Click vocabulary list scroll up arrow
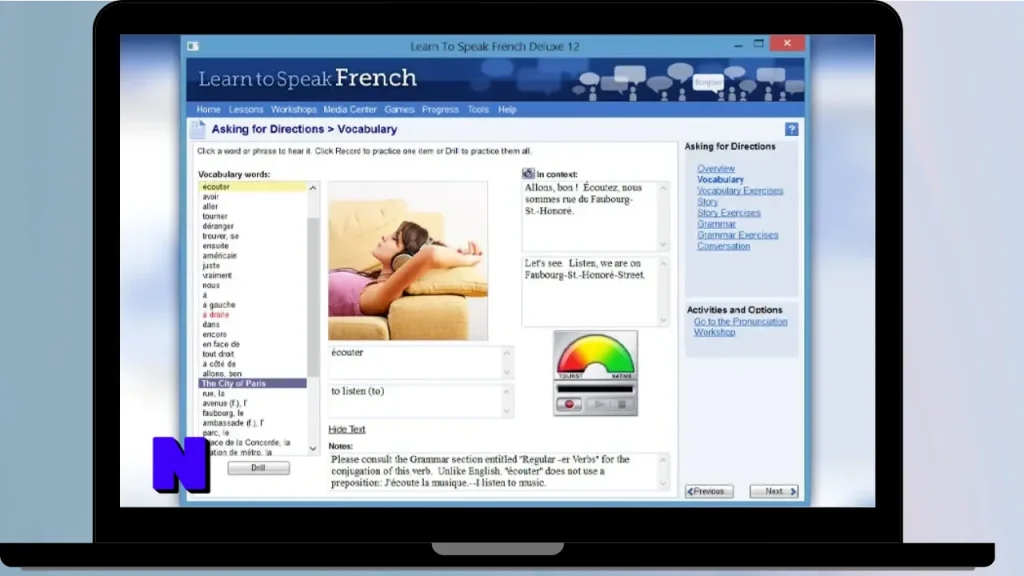Viewport: 1024px width, 576px height. tap(313, 188)
